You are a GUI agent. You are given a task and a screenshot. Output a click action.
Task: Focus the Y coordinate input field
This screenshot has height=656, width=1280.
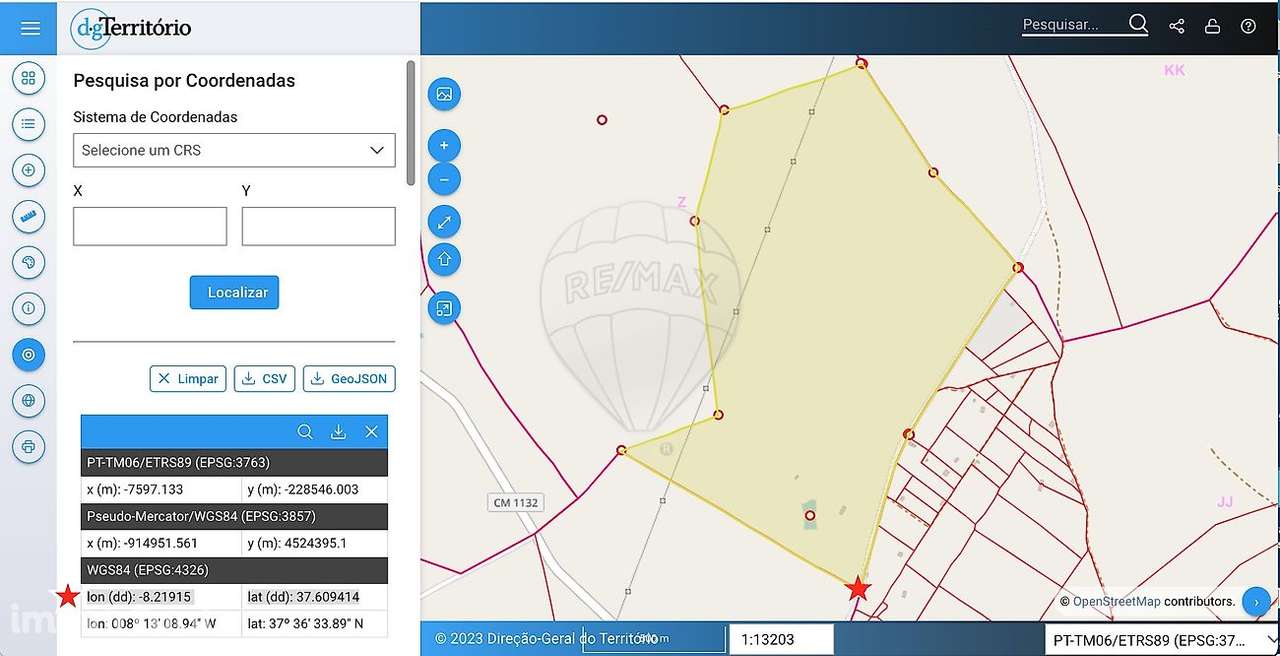tap(318, 226)
